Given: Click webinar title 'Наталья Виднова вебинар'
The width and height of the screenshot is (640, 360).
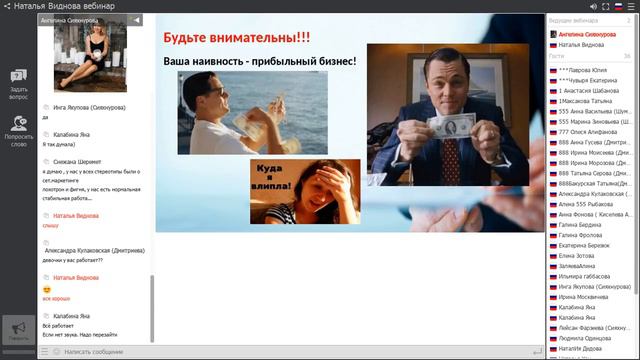Looking at the screenshot, I should coord(64,6).
